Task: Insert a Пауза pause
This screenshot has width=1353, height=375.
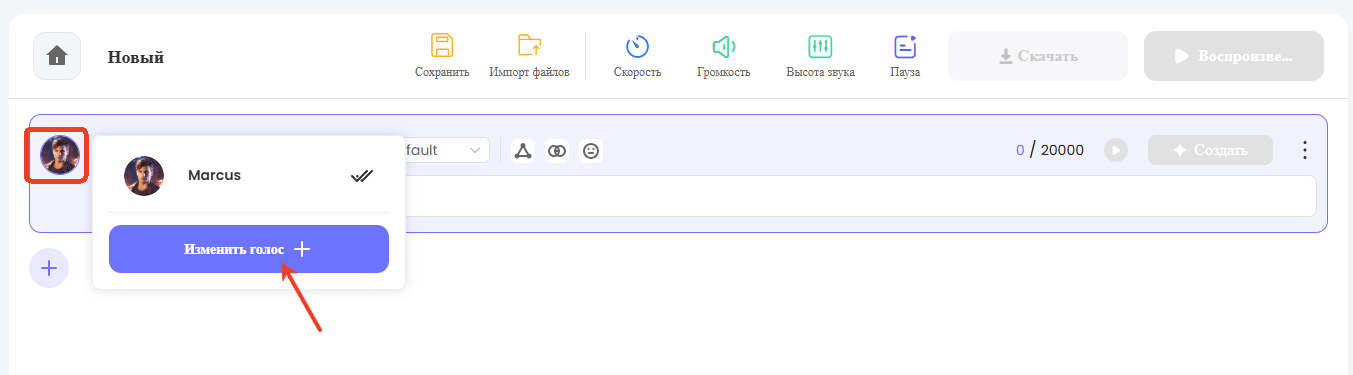Action: click(905, 56)
